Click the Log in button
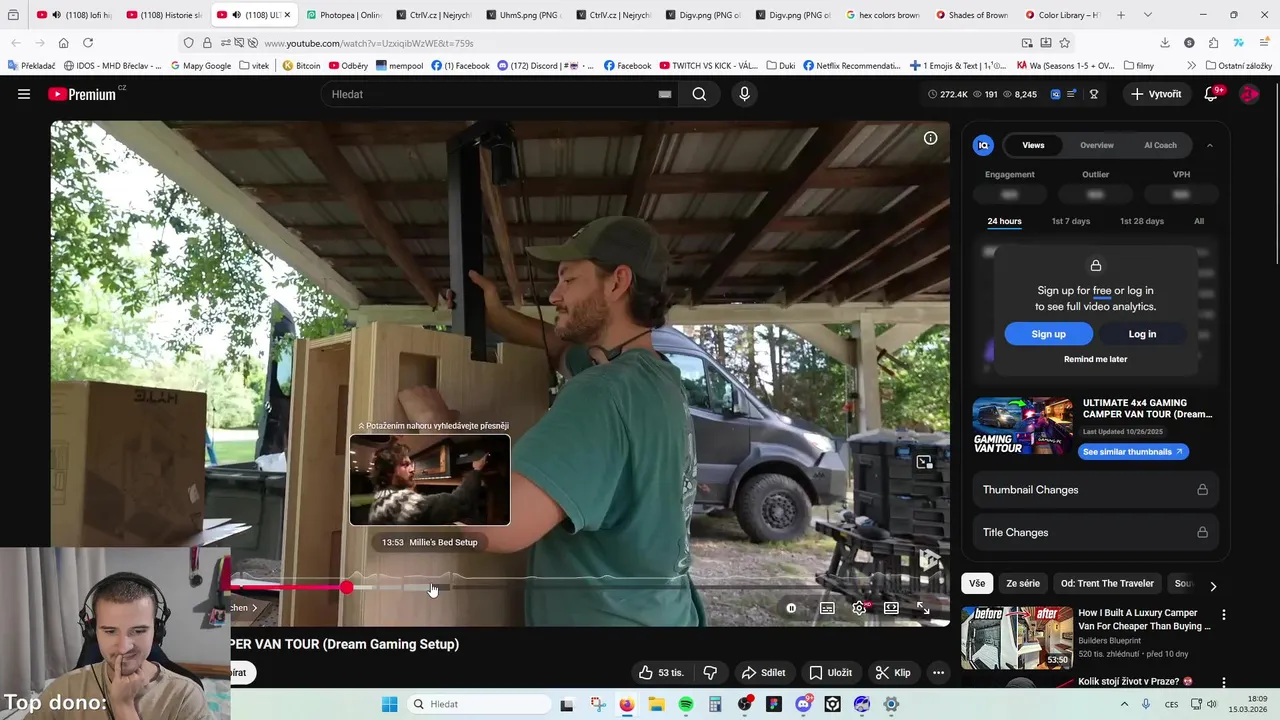 pos(1142,334)
